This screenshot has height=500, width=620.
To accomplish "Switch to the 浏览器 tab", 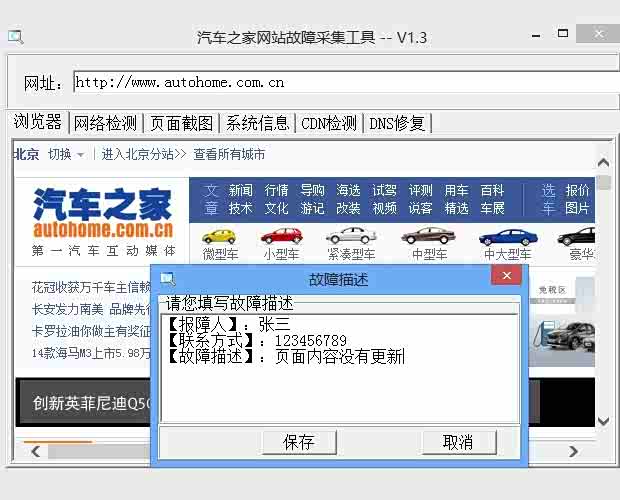I will (x=38, y=122).
